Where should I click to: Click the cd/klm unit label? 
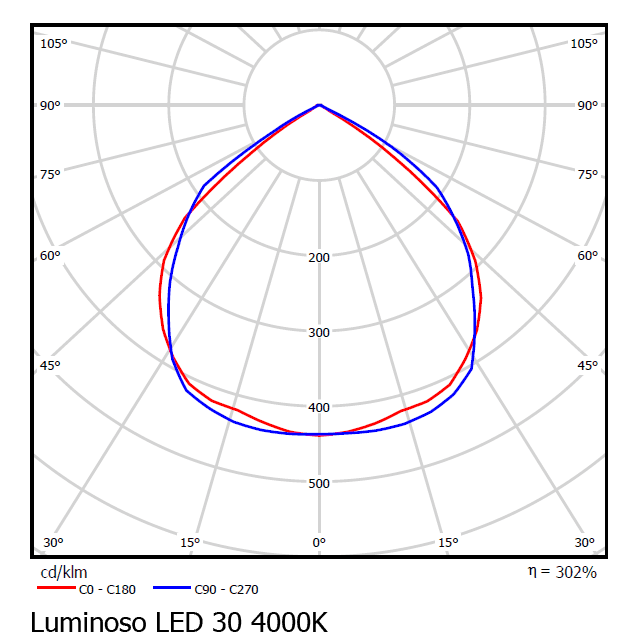[63, 572]
